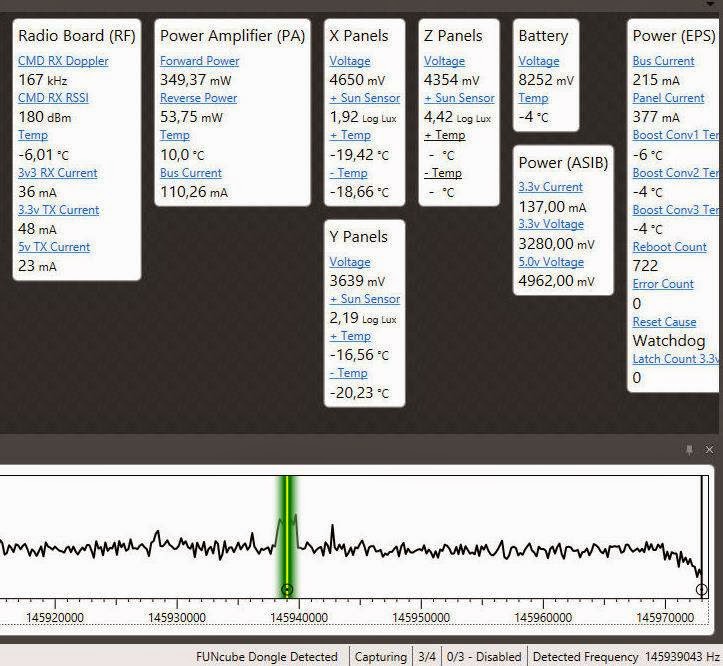723x666 pixels.
Task: Open the Battery Voltage link
Action: pyautogui.click(x=539, y=61)
